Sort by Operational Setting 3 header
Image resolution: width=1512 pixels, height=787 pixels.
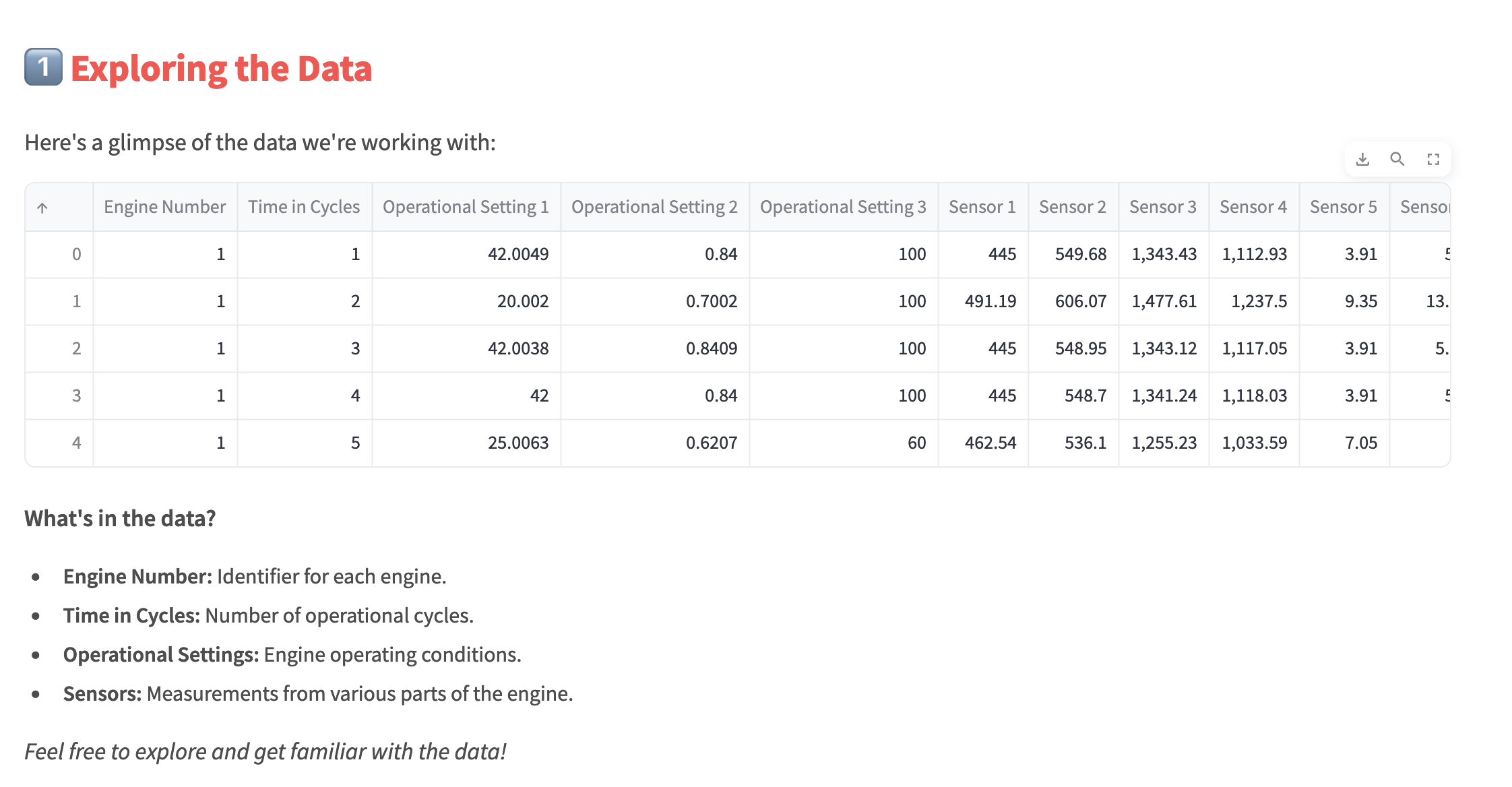click(843, 207)
